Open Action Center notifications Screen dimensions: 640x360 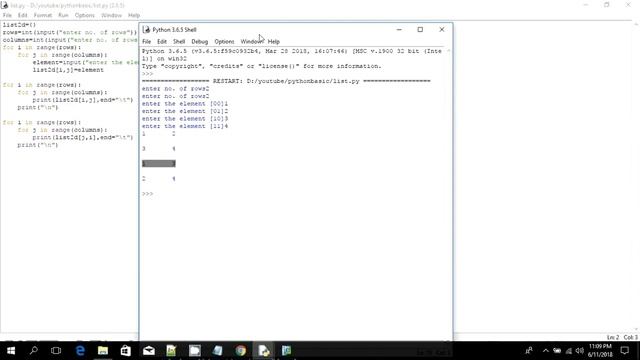(625, 351)
